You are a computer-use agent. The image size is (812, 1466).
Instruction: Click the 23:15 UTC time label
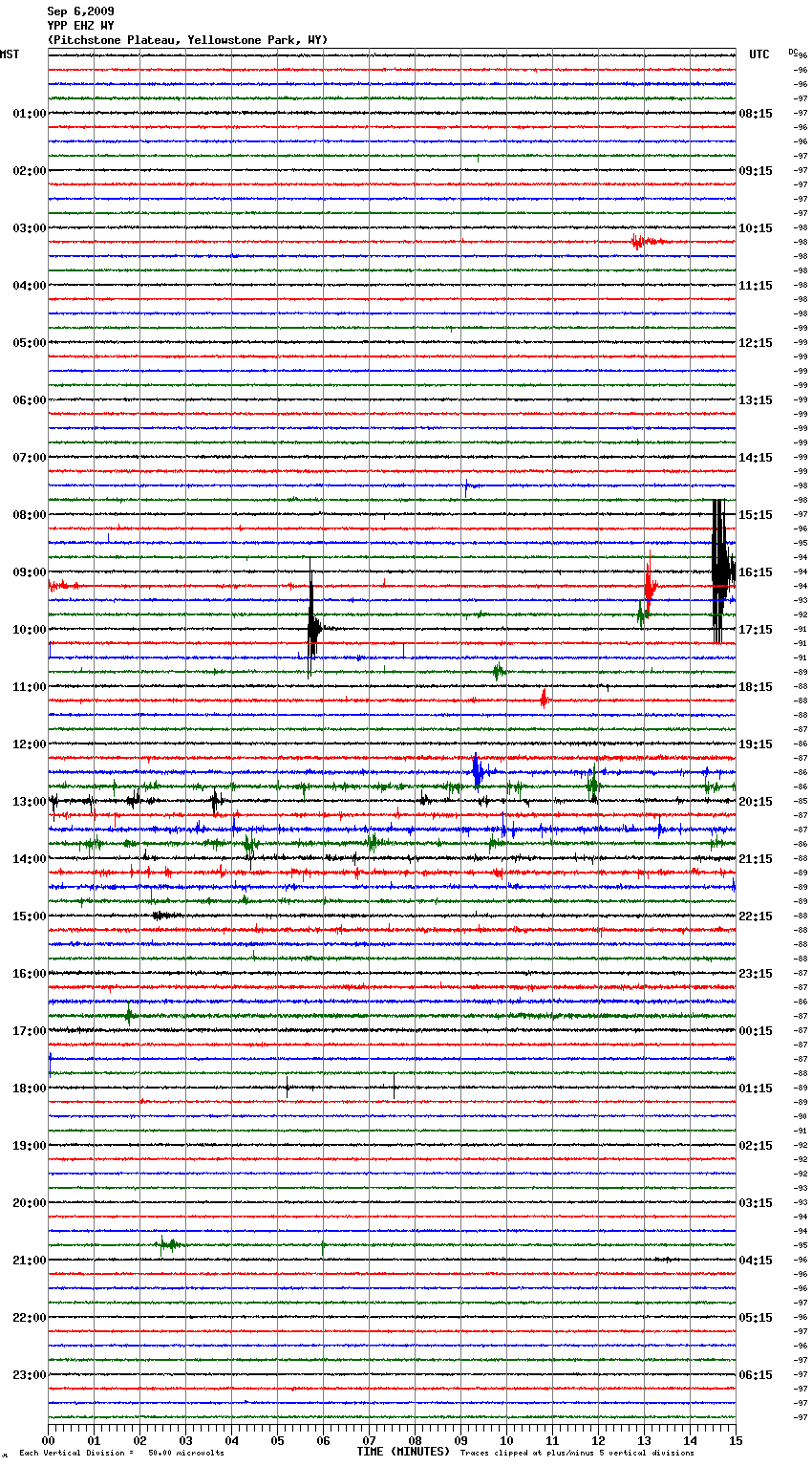(756, 974)
